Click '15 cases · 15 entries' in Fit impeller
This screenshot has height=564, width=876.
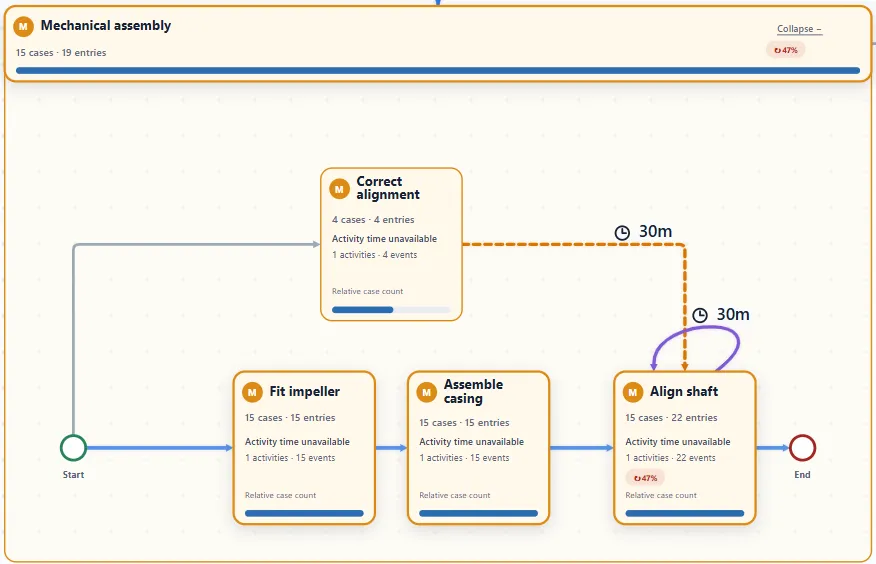[x=290, y=418]
